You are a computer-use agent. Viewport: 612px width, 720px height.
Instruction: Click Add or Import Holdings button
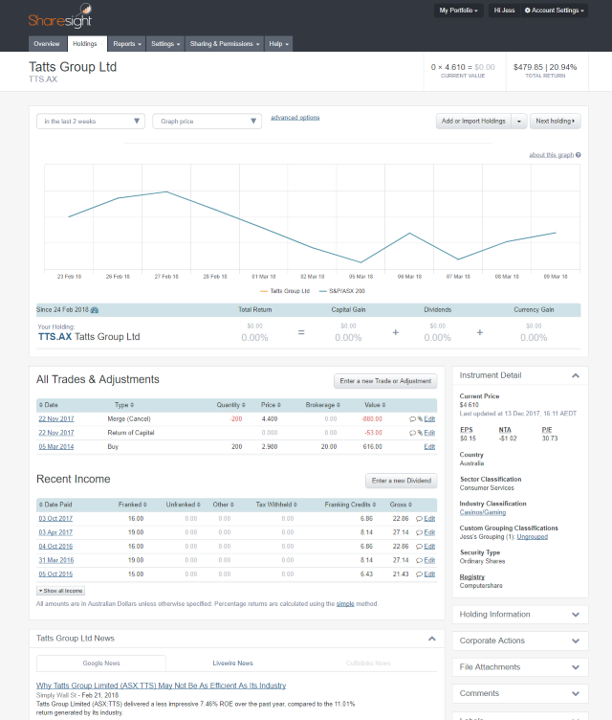click(x=473, y=121)
